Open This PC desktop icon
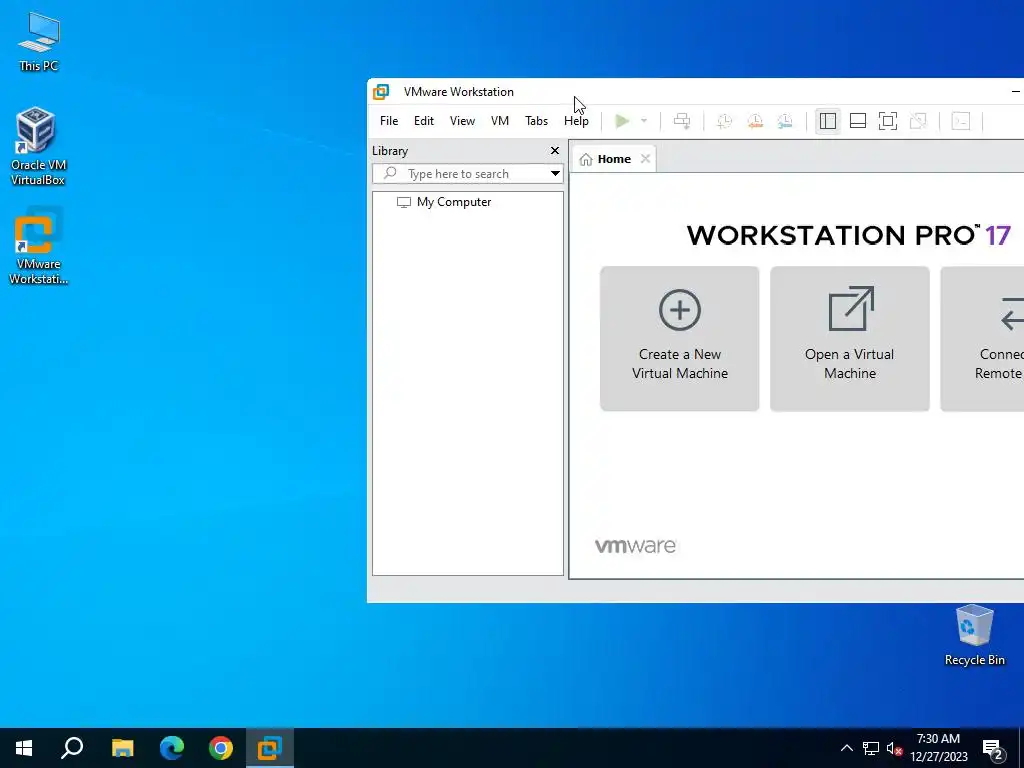Image resolution: width=1024 pixels, height=768 pixels. 39,42
